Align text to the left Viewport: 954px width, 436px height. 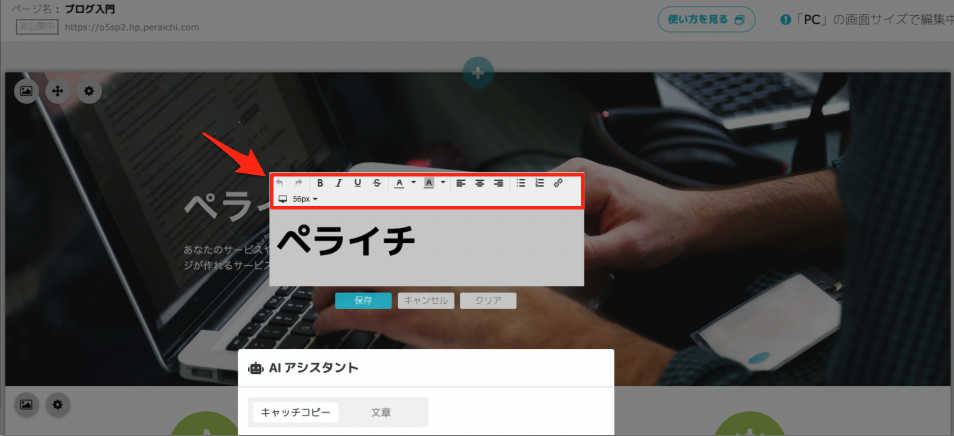pyautogui.click(x=461, y=183)
